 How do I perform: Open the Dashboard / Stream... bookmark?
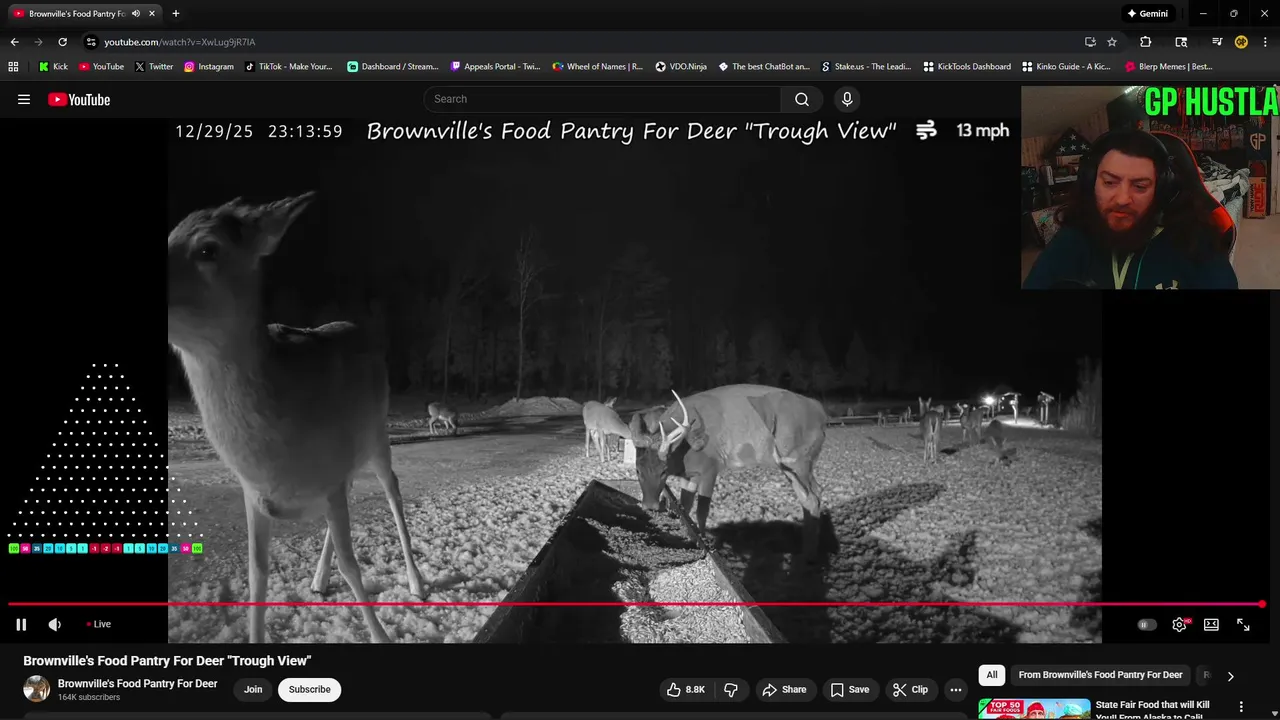[x=392, y=67]
